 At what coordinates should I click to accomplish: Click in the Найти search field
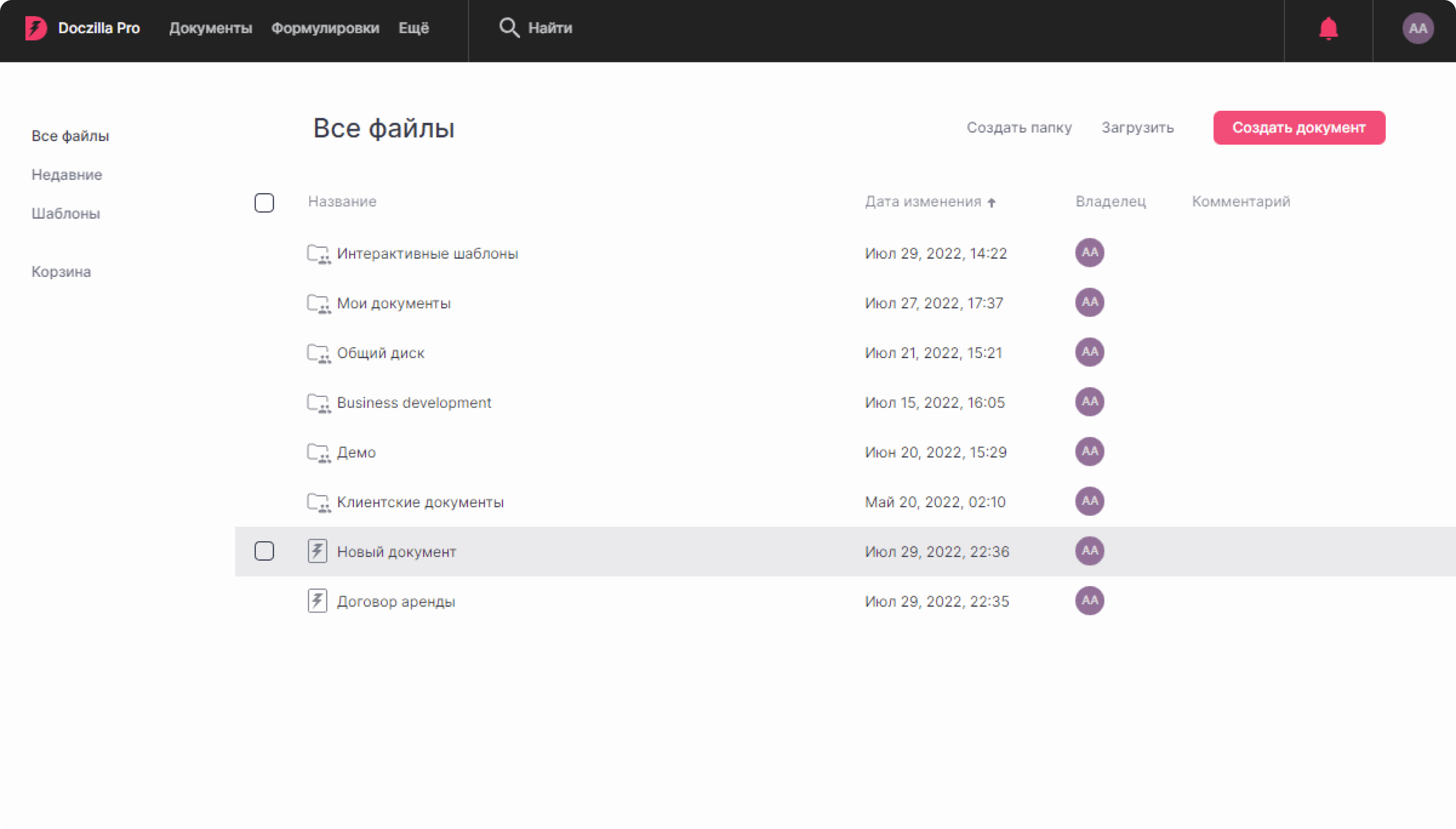(550, 28)
